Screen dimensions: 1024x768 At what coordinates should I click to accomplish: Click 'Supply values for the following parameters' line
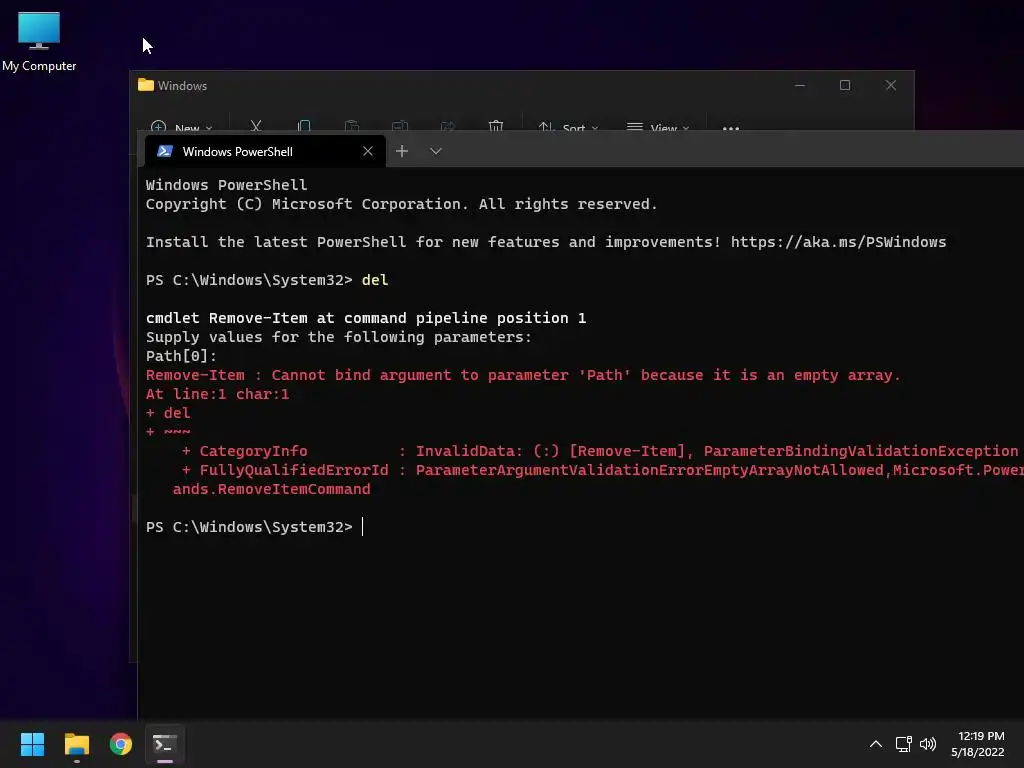tap(339, 337)
